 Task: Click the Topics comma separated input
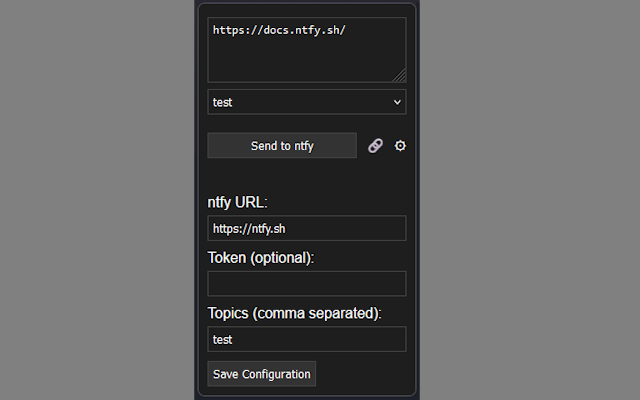point(306,339)
